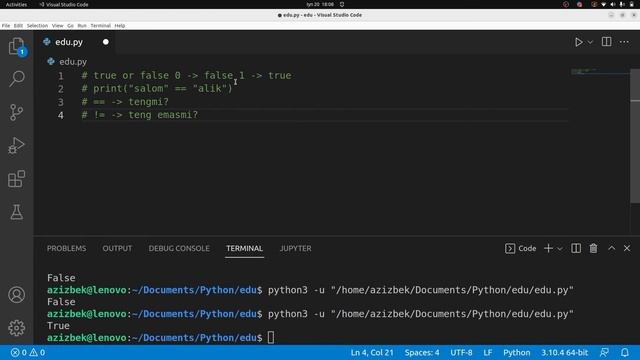640x360 pixels.
Task: Switch to the JUPYTER panel tab
Action: (x=296, y=248)
